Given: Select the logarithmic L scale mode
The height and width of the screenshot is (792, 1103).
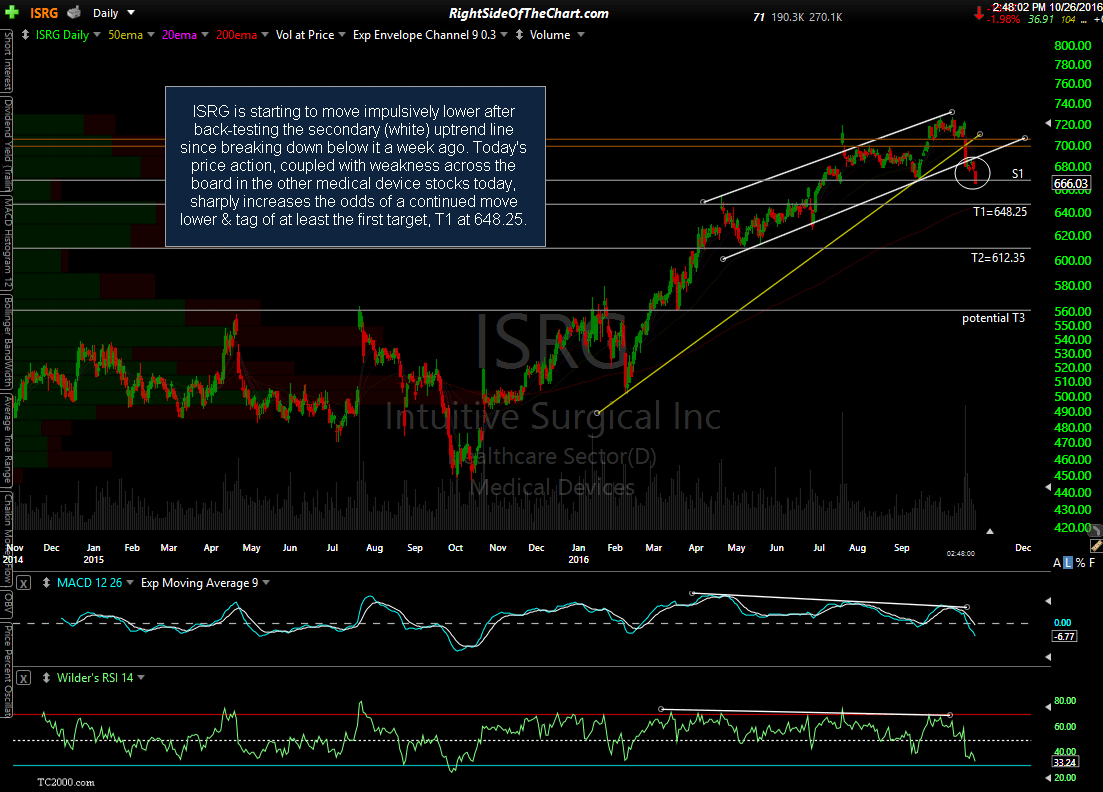Looking at the screenshot, I should point(1068,563).
